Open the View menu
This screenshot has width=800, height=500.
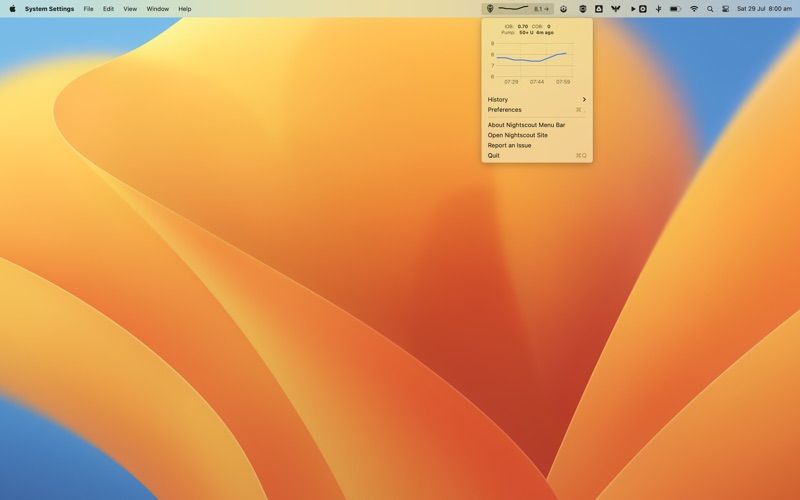[130, 9]
